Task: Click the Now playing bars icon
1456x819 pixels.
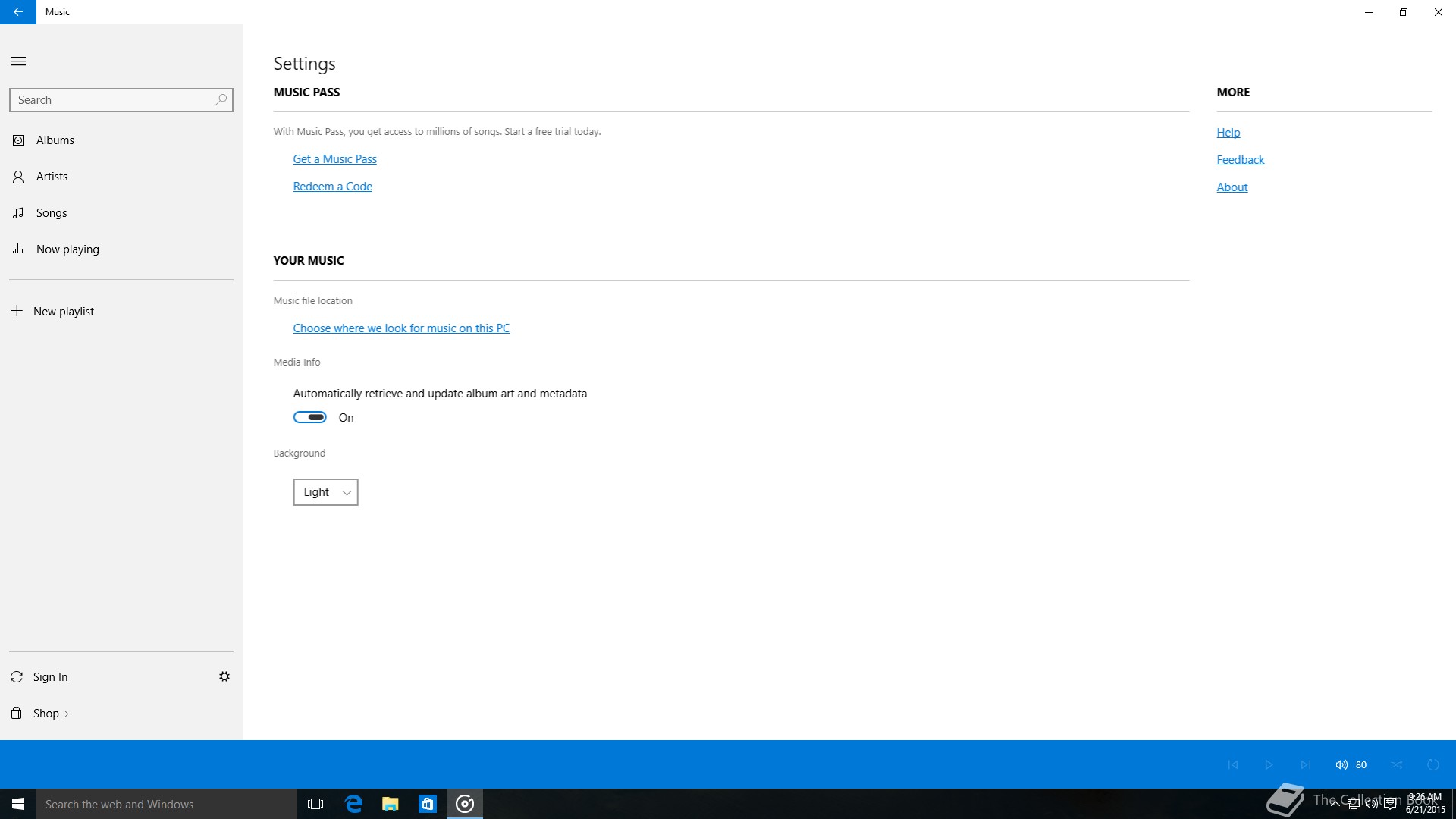Action: pos(18,249)
